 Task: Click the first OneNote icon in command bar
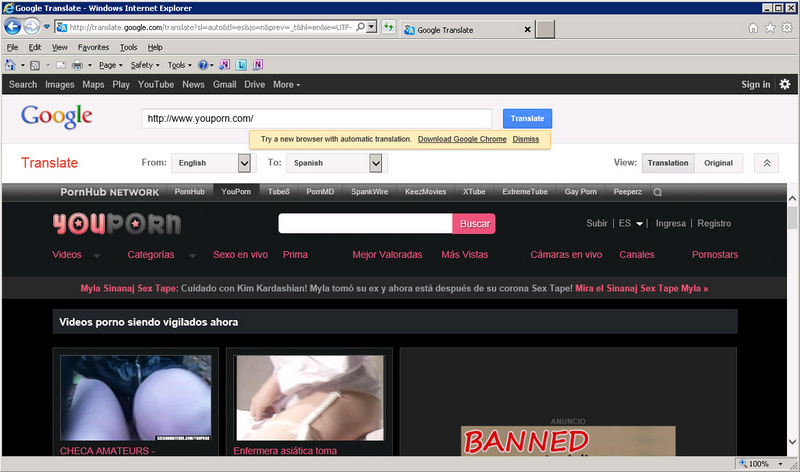(x=224, y=65)
